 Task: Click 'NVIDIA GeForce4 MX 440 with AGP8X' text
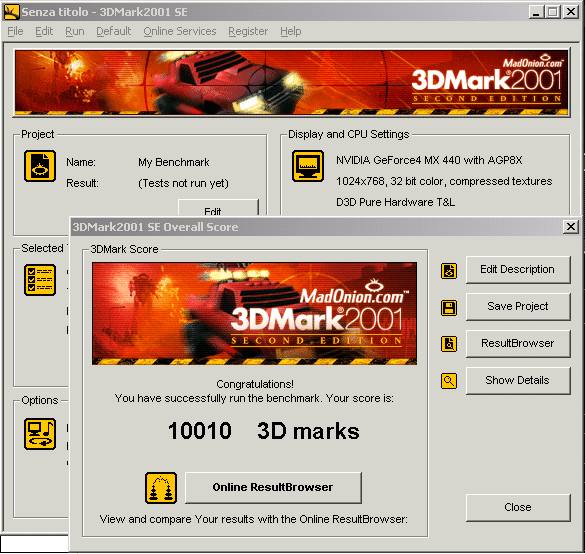[x=429, y=160]
